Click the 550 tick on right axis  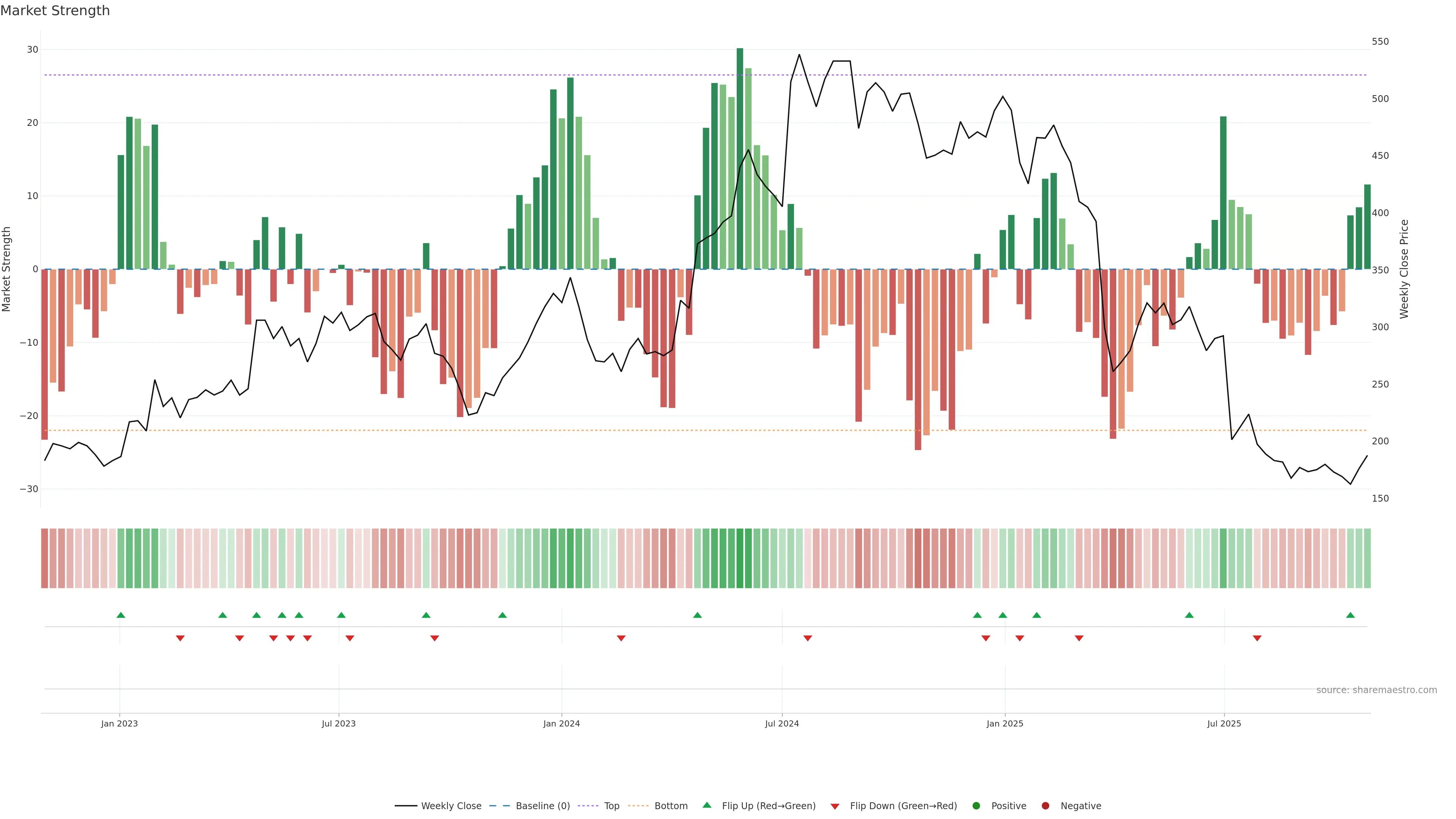1380,42
